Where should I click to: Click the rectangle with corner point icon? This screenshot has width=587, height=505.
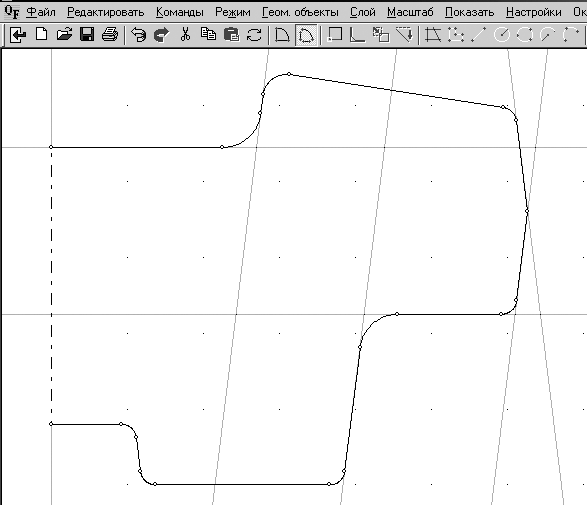click(335, 35)
